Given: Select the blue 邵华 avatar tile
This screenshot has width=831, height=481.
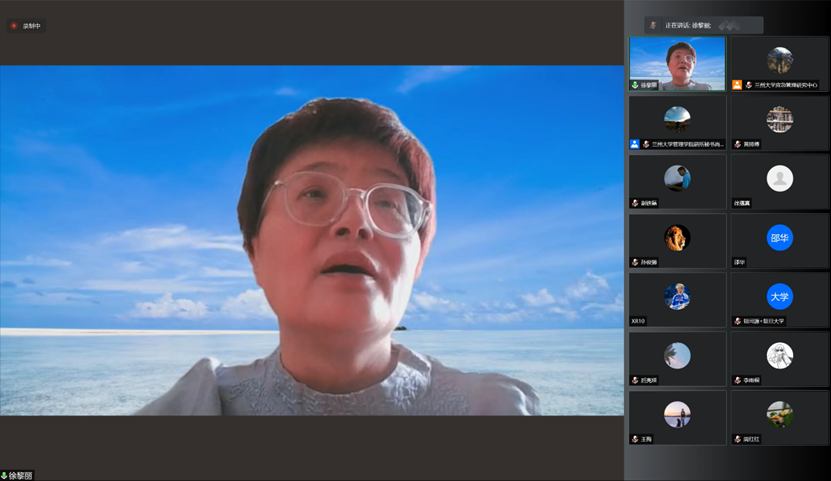Looking at the screenshot, I should (x=779, y=237).
